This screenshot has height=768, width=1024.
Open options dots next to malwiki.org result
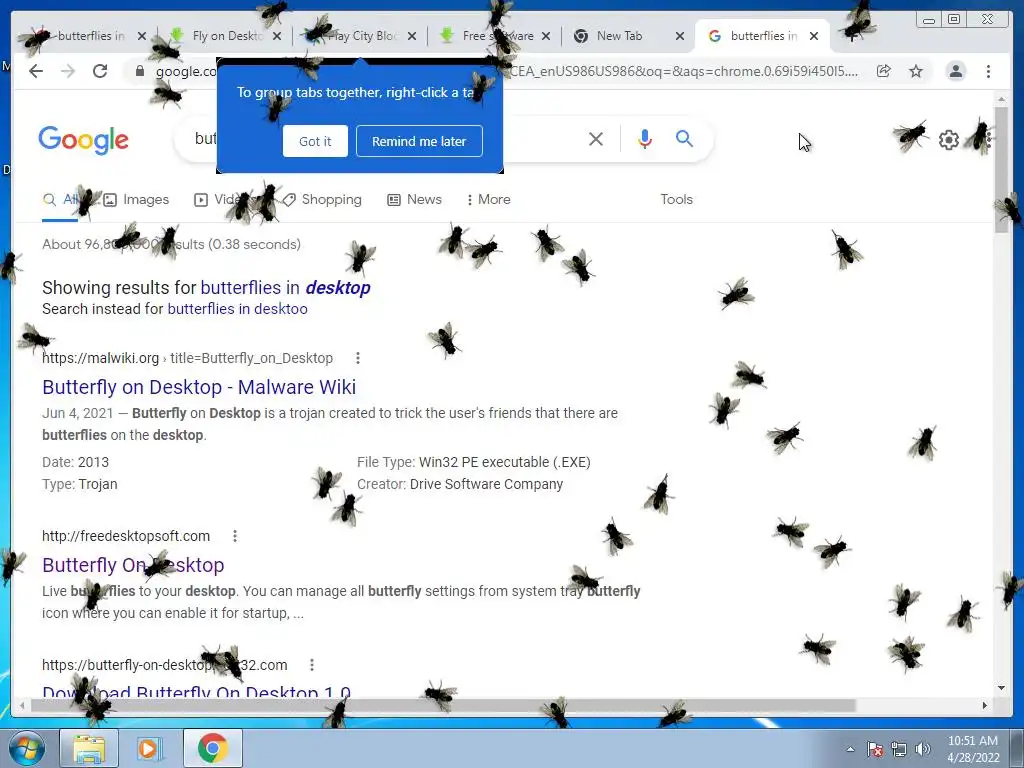coord(357,358)
